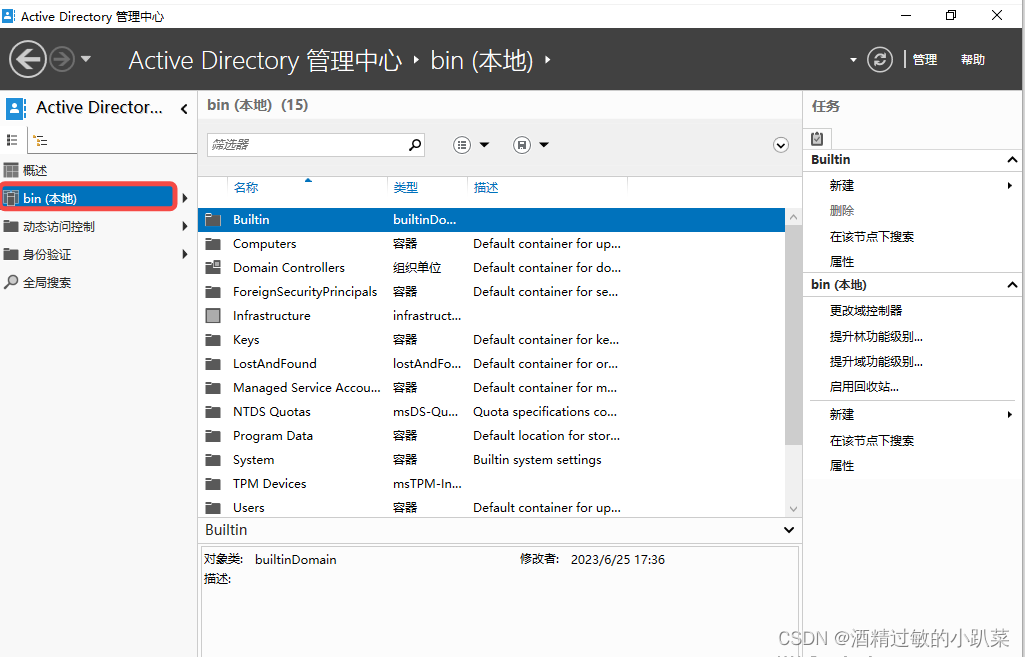
Task: Open the navigation history dropdown arrow
Action: click(x=86, y=59)
